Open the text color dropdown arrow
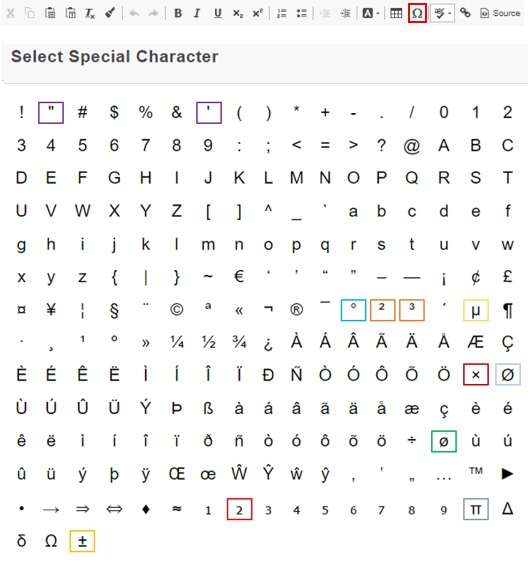 coord(378,14)
